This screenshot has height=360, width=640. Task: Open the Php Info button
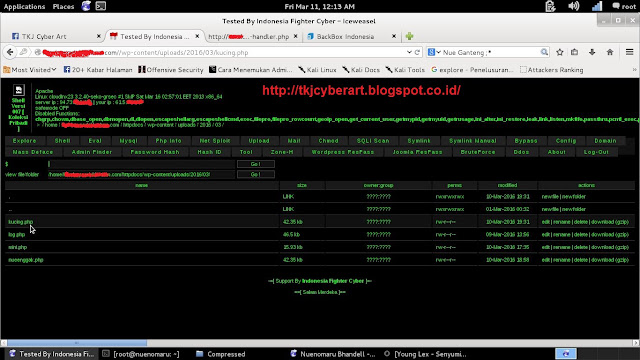pyautogui.click(x=168, y=141)
